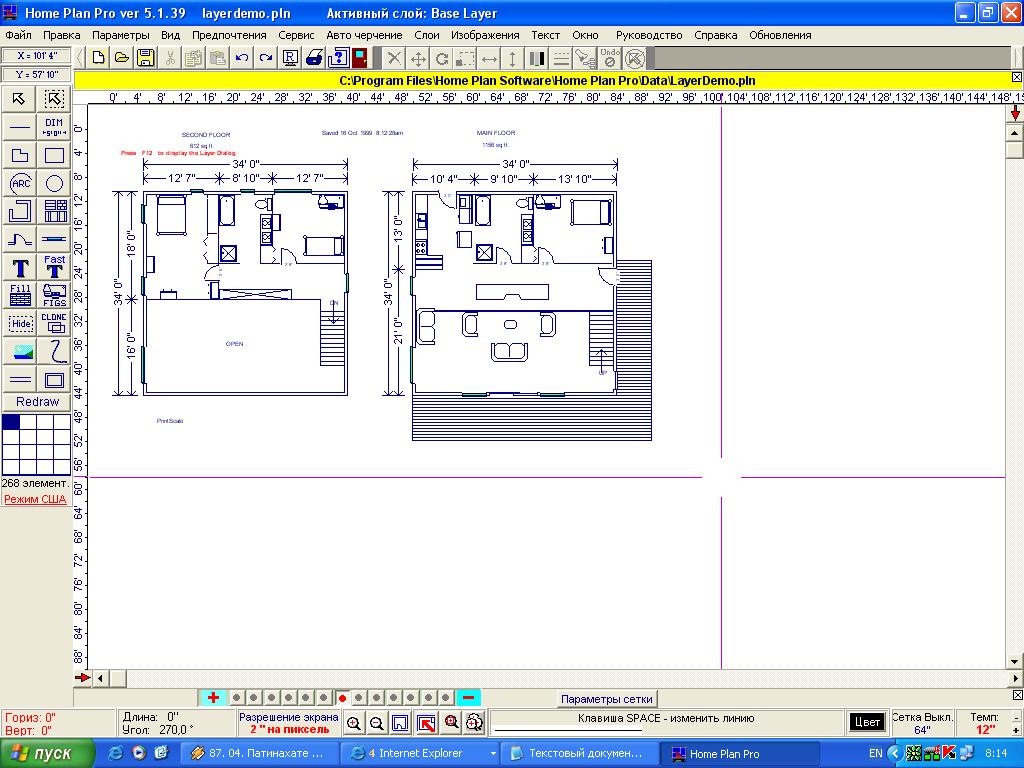Save the plan with the floppy disk icon
This screenshot has height=768, width=1024.
click(x=145, y=58)
